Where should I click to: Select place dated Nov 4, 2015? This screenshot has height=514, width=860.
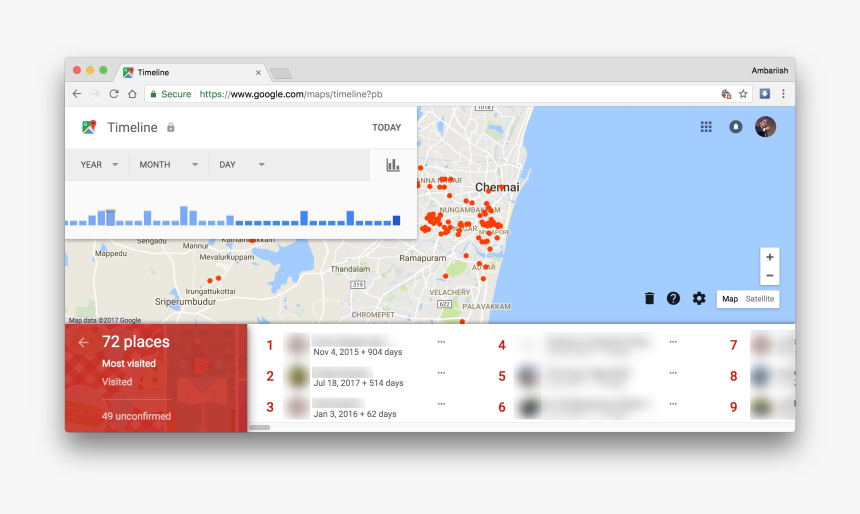pyautogui.click(x=358, y=352)
